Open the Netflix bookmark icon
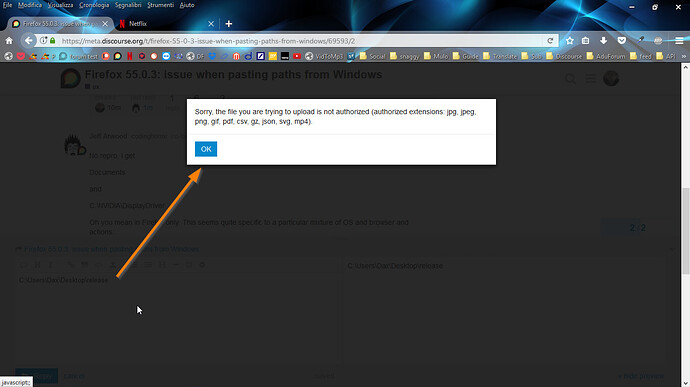The width and height of the screenshot is (690, 387). point(130,56)
